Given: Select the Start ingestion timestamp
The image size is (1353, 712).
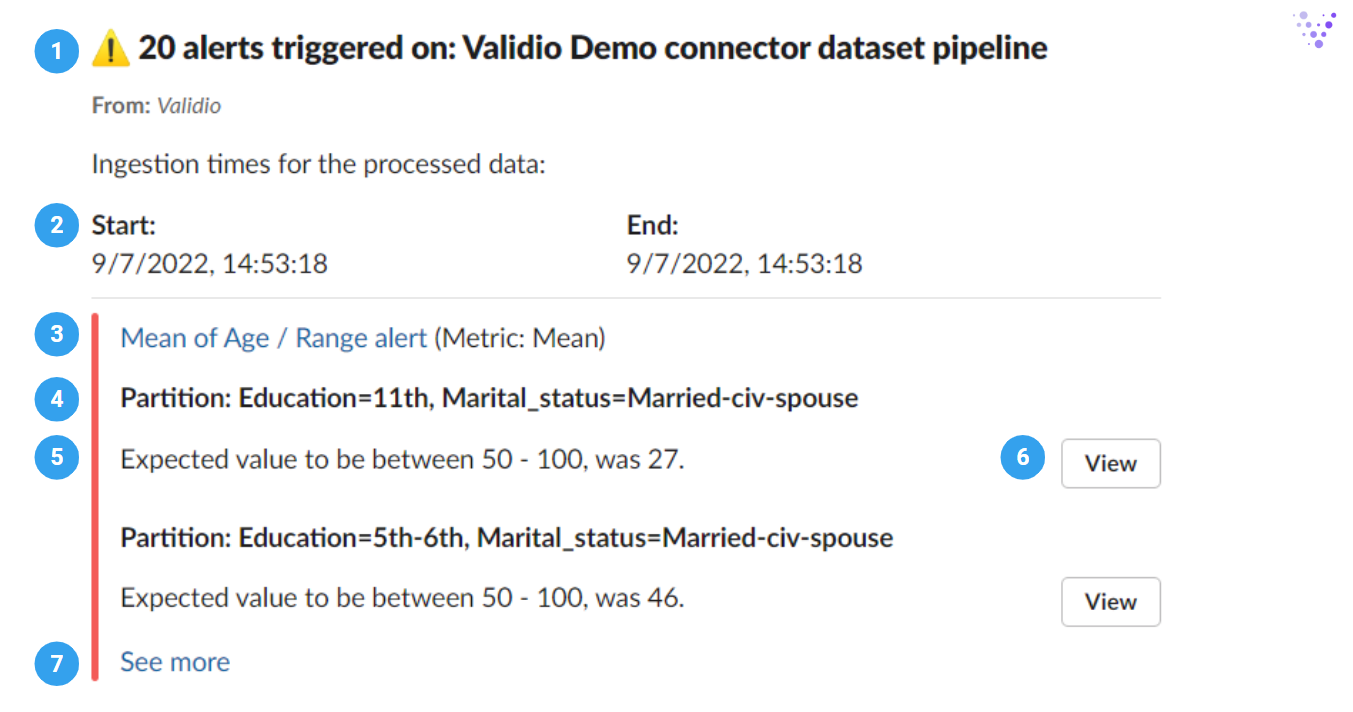Looking at the screenshot, I should point(210,264).
